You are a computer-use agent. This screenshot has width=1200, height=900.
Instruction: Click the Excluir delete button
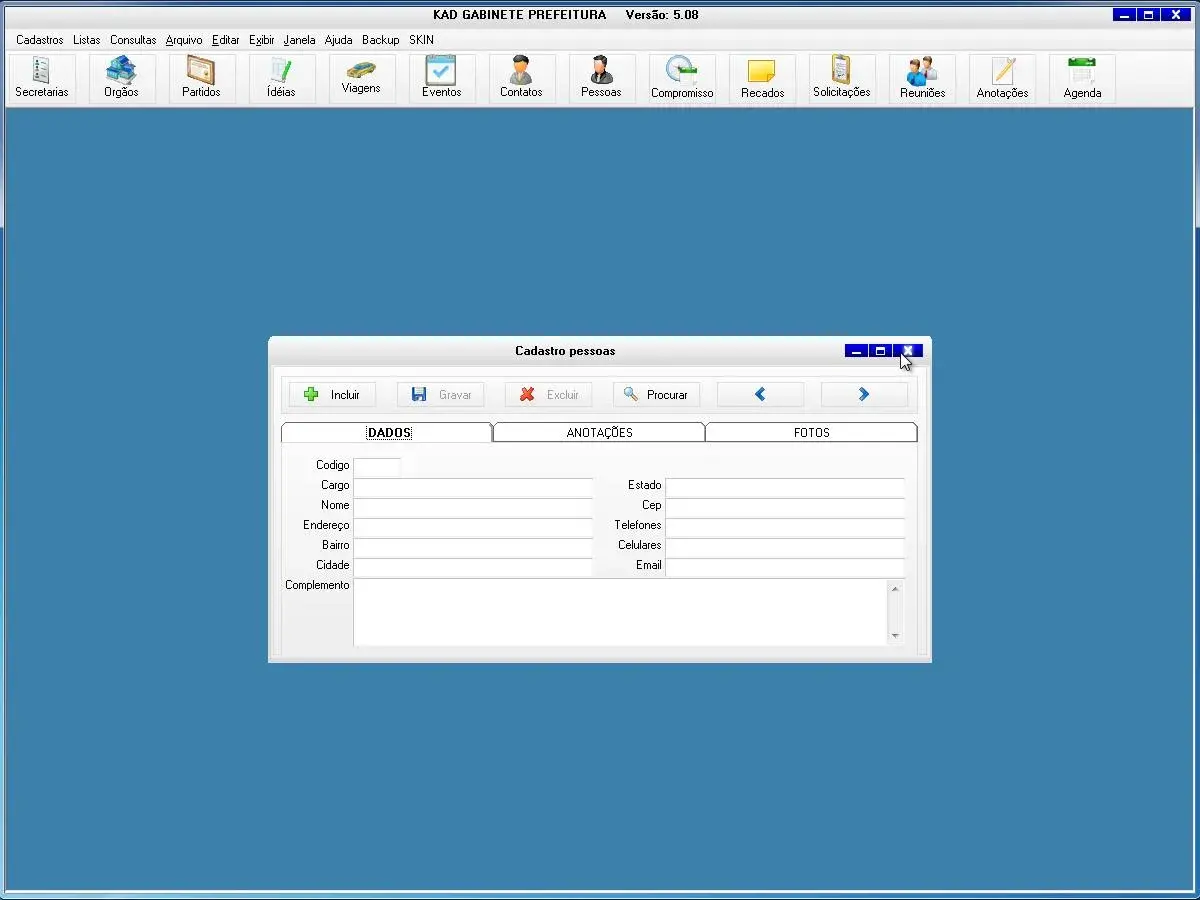tap(548, 395)
